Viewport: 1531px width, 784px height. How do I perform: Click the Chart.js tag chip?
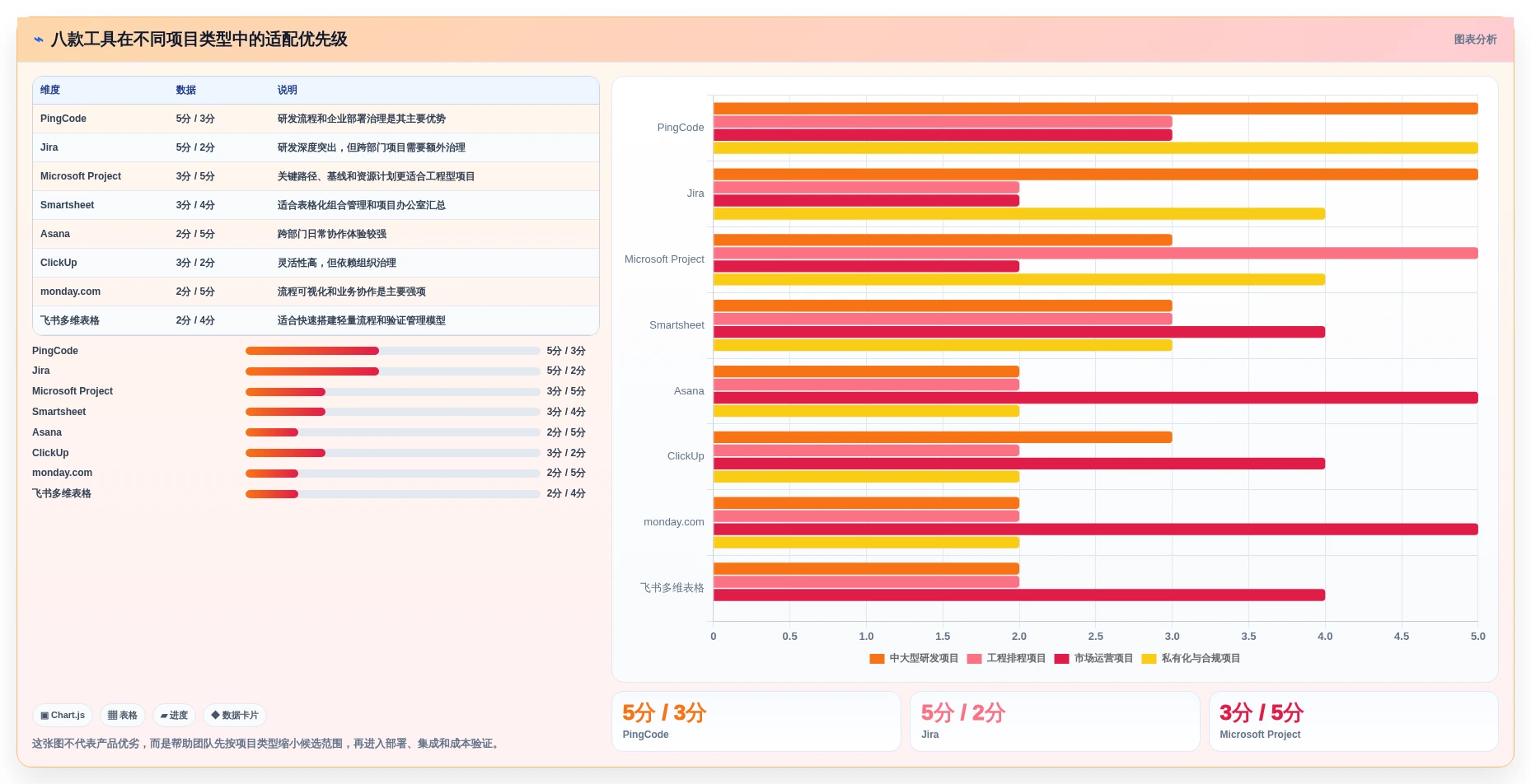click(63, 716)
